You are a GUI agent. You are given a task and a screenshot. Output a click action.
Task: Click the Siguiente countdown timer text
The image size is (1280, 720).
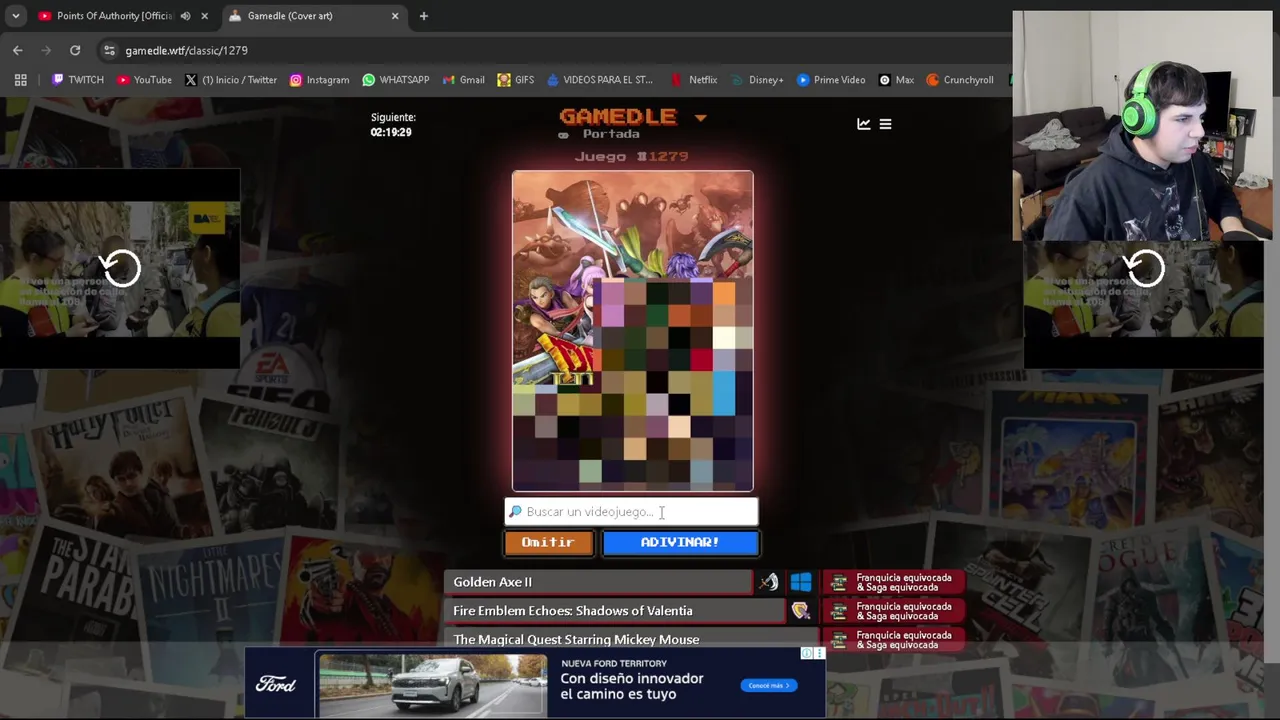[x=393, y=125]
